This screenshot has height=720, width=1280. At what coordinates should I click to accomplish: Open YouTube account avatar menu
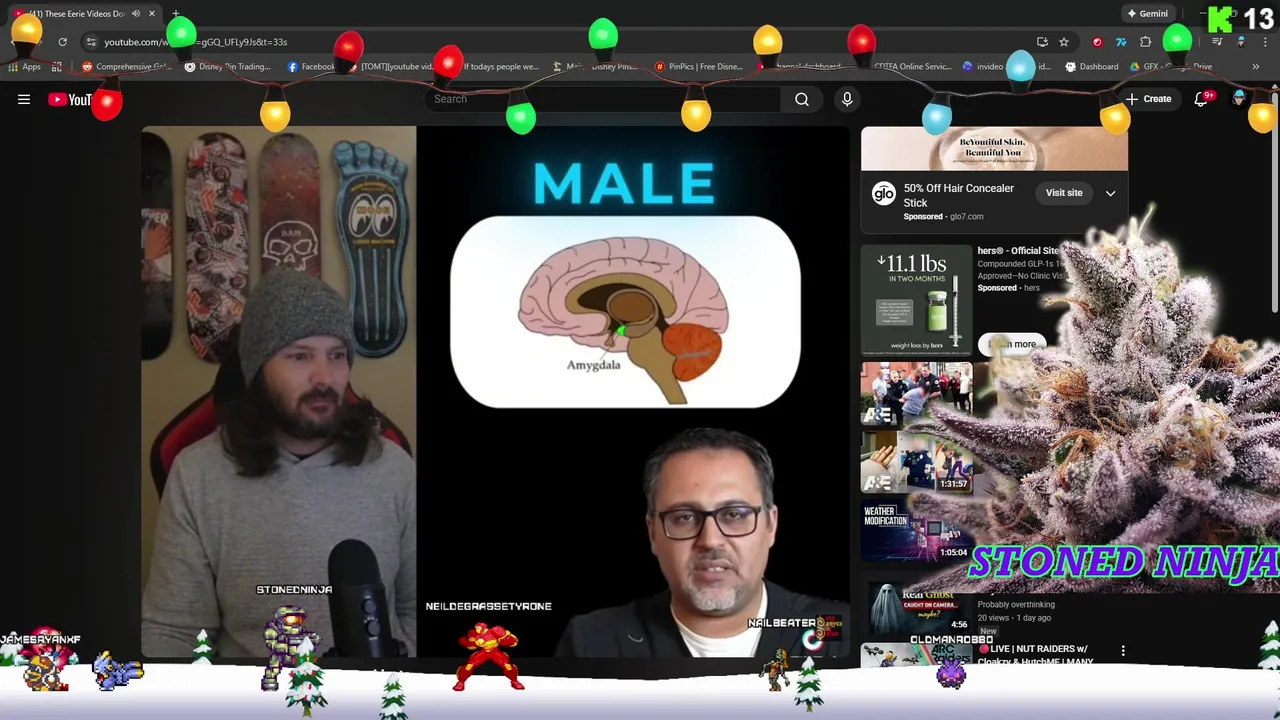(x=1240, y=99)
